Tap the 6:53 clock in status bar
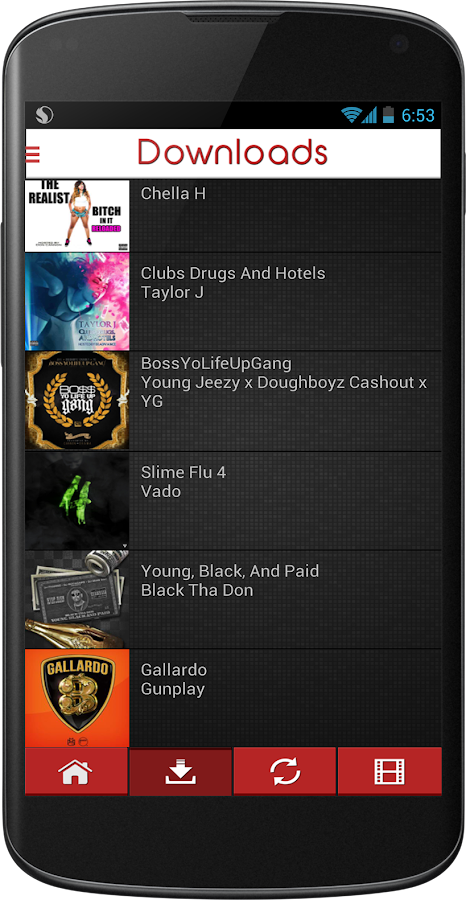The width and height of the screenshot is (466, 900). point(418,115)
